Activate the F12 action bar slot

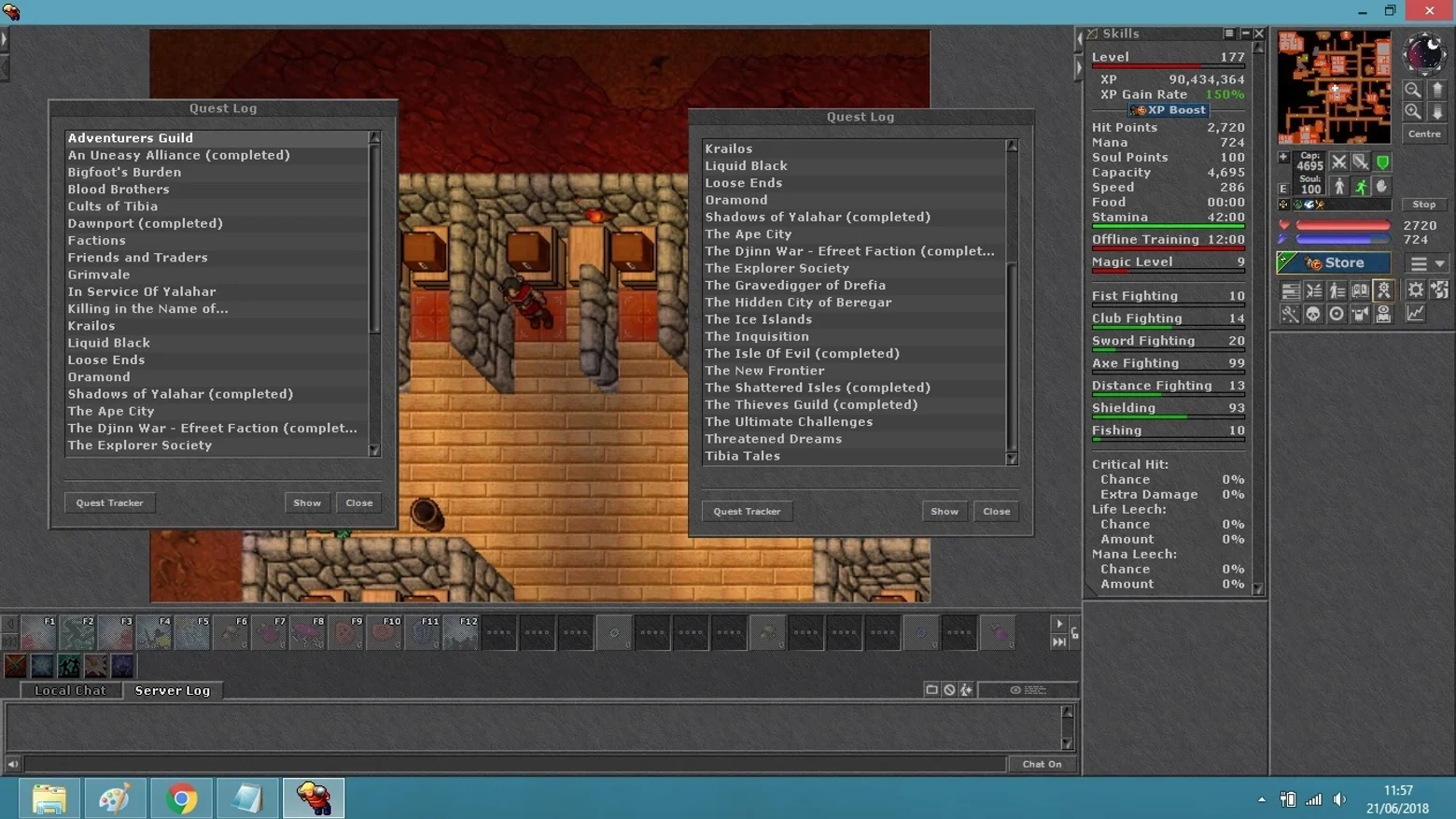461,632
